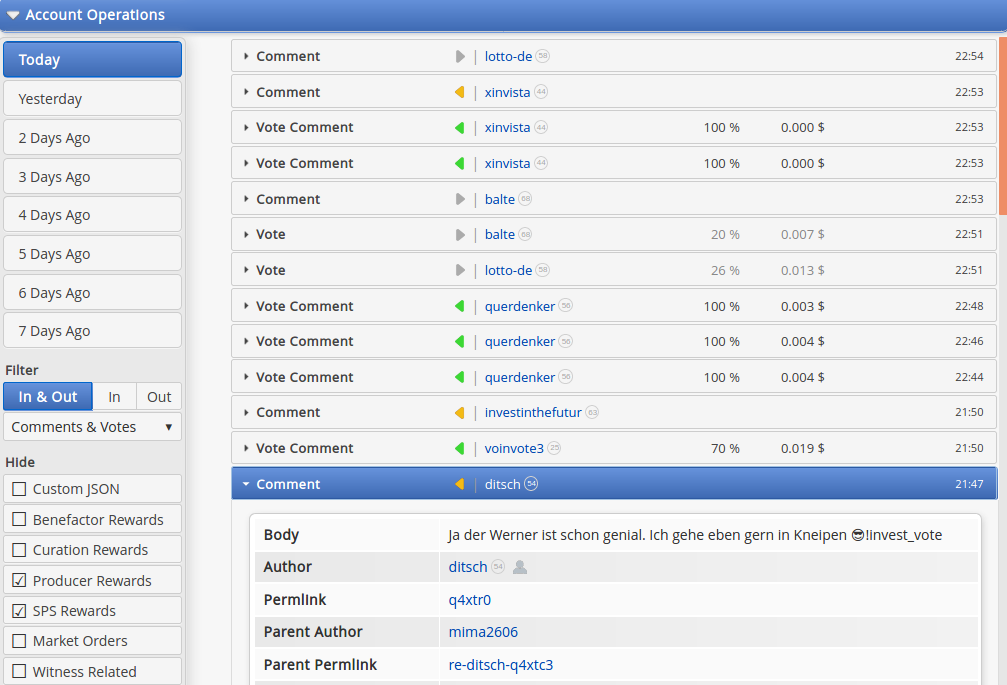Open the mima2606 parent author link
Image resolution: width=1007 pixels, height=685 pixels.
point(483,632)
